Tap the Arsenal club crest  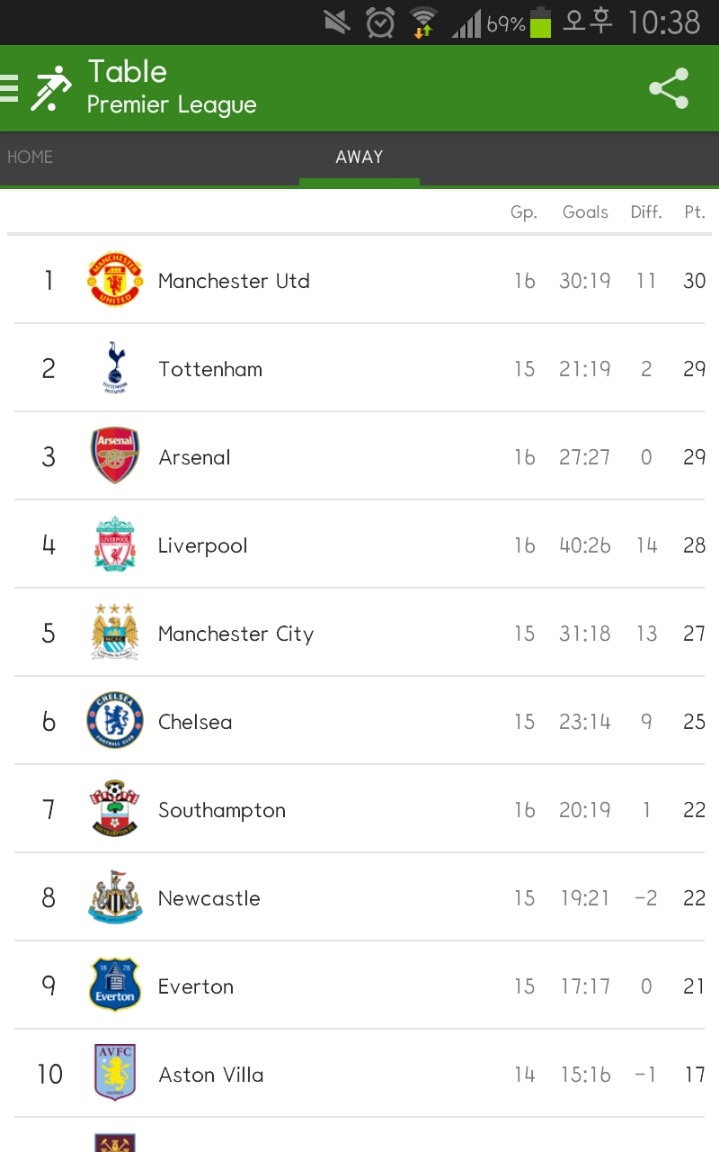click(115, 457)
